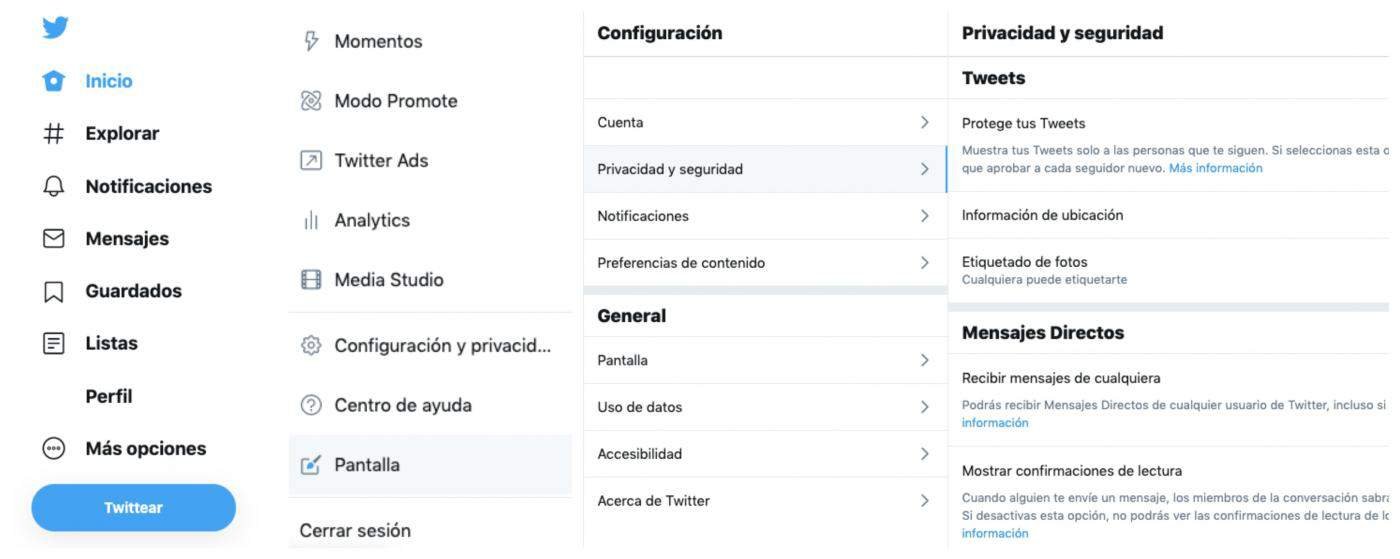Open the Accesibilidad settings row
1400x559 pixels.
click(765, 454)
